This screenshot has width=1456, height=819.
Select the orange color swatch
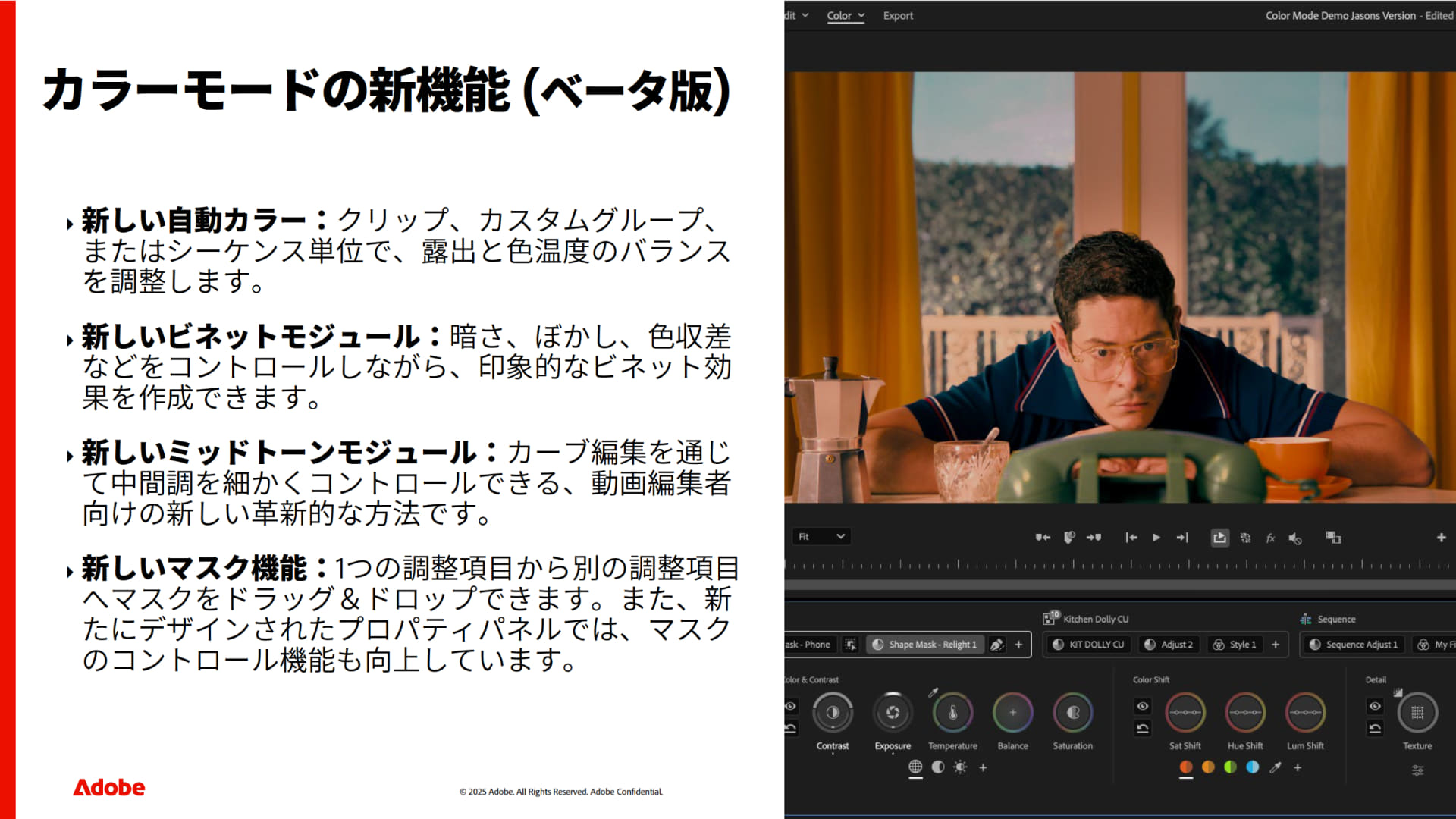click(x=1208, y=767)
